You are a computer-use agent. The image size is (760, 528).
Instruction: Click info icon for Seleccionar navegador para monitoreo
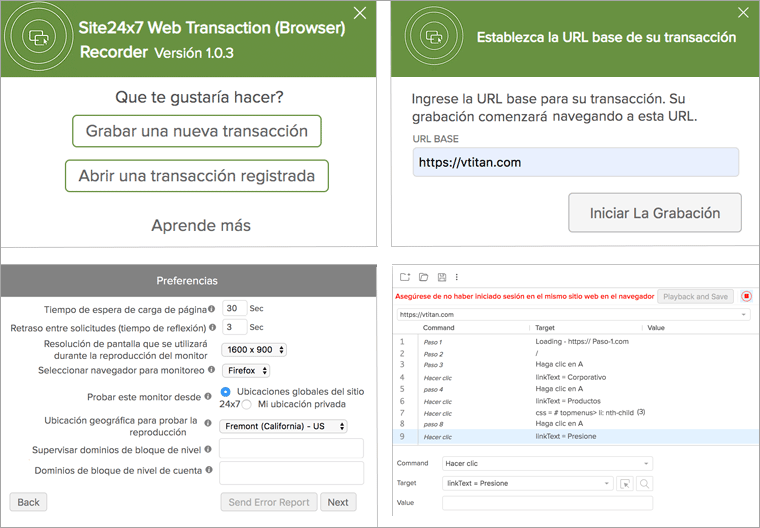(x=211, y=369)
